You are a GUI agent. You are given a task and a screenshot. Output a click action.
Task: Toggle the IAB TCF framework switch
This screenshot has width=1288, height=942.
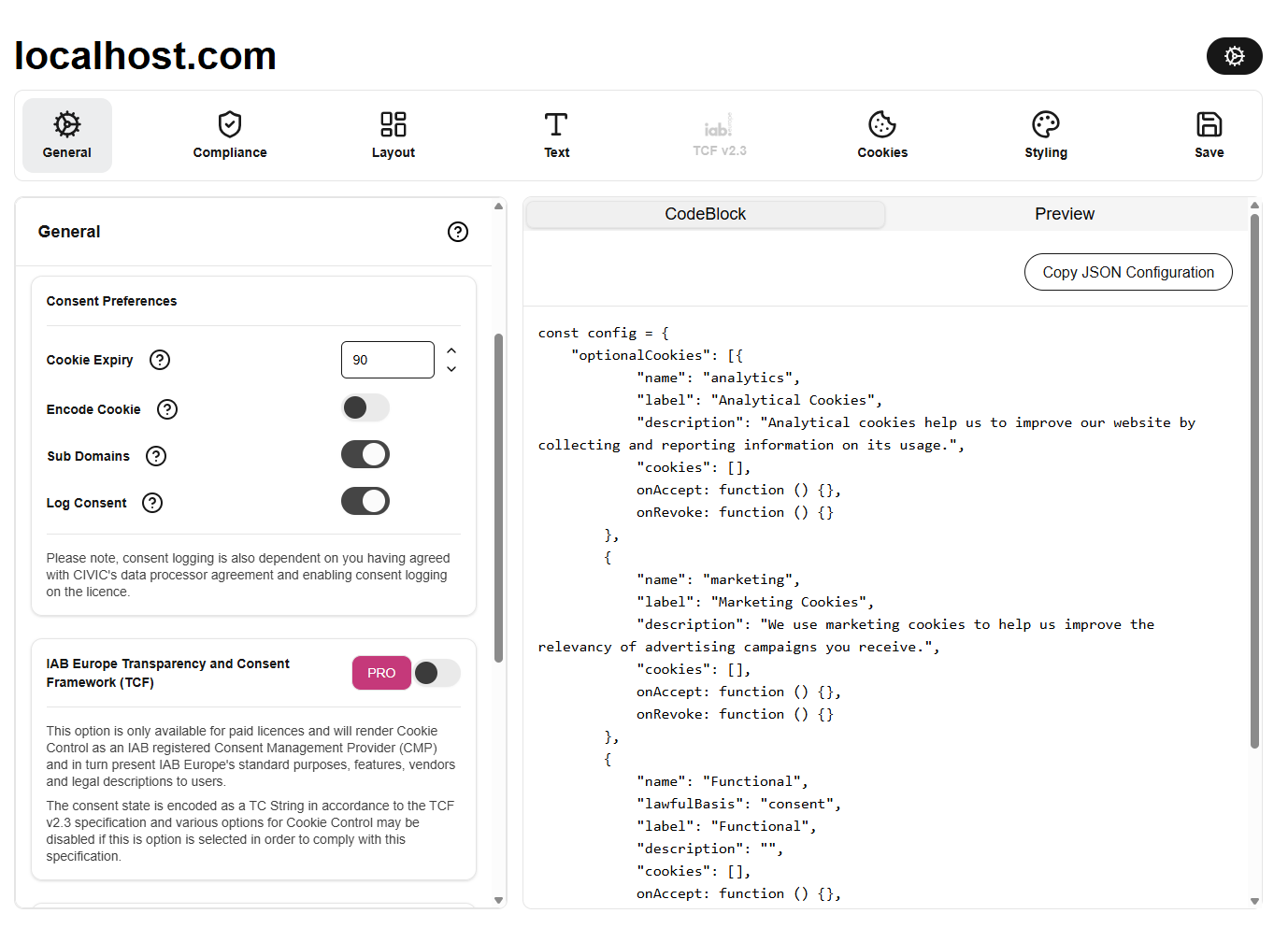coord(437,673)
